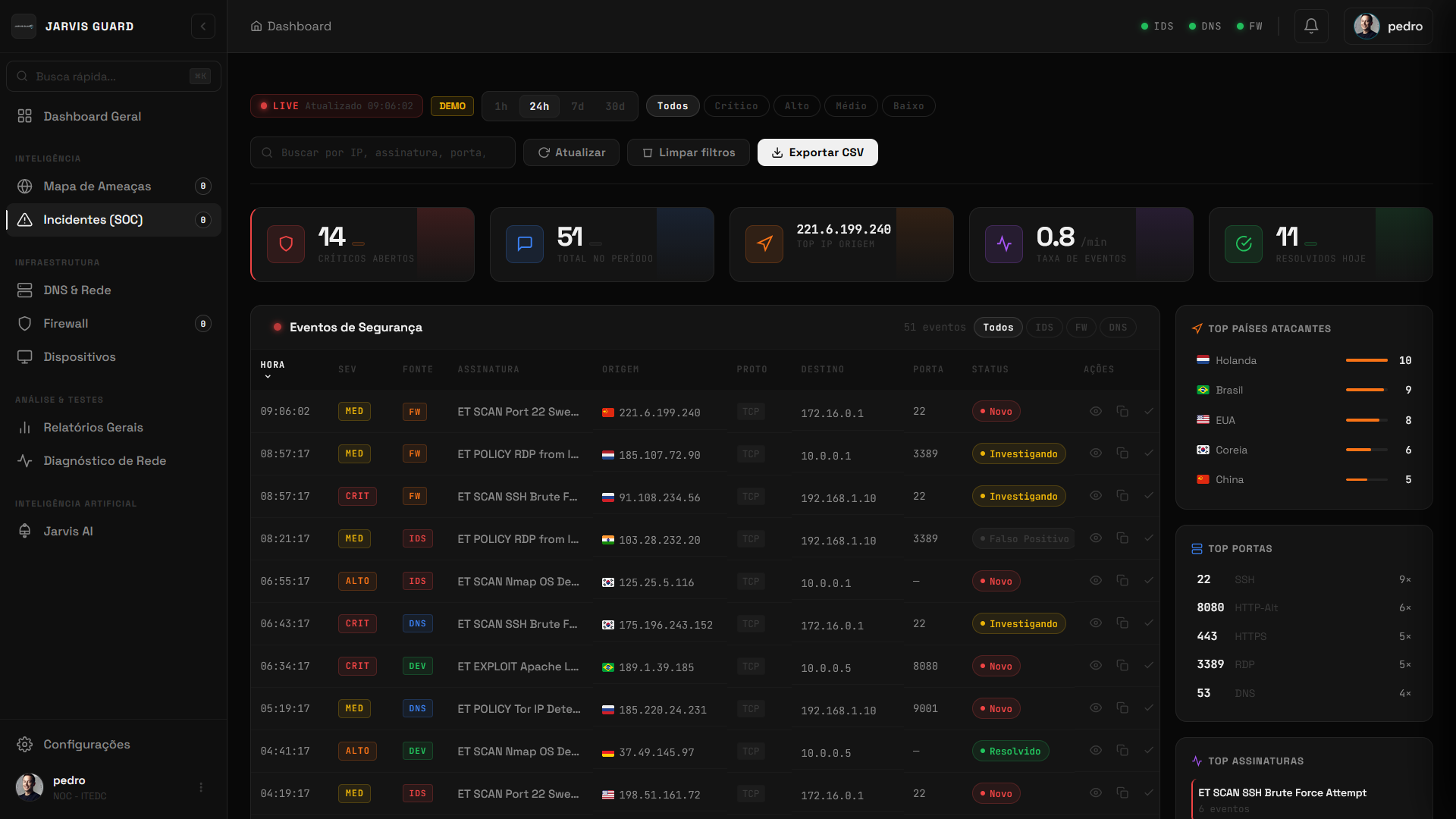Focus the IP and signature search field
Viewport: 1456px width, 819px height.
(383, 152)
